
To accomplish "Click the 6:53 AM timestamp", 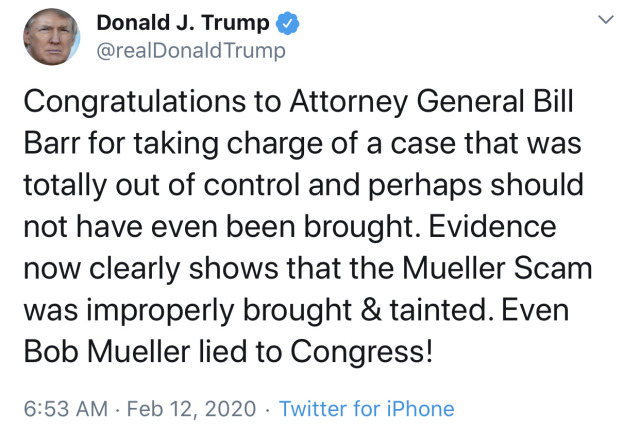I will click(x=66, y=408).
